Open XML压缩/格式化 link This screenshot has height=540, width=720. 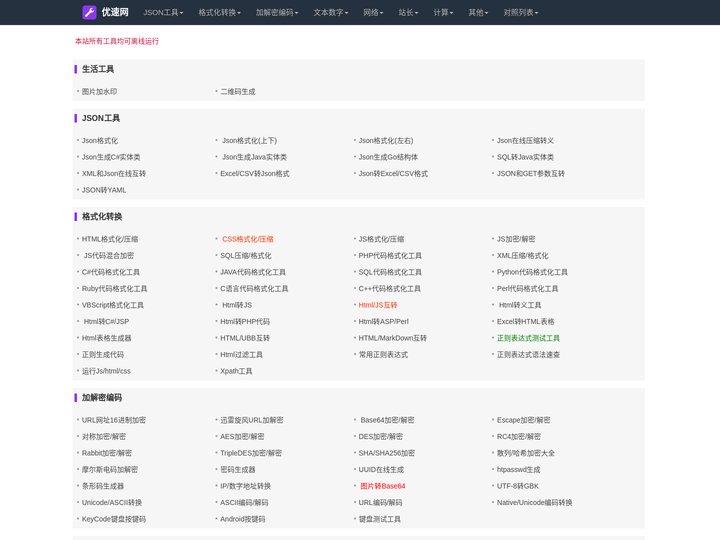pyautogui.click(x=523, y=256)
